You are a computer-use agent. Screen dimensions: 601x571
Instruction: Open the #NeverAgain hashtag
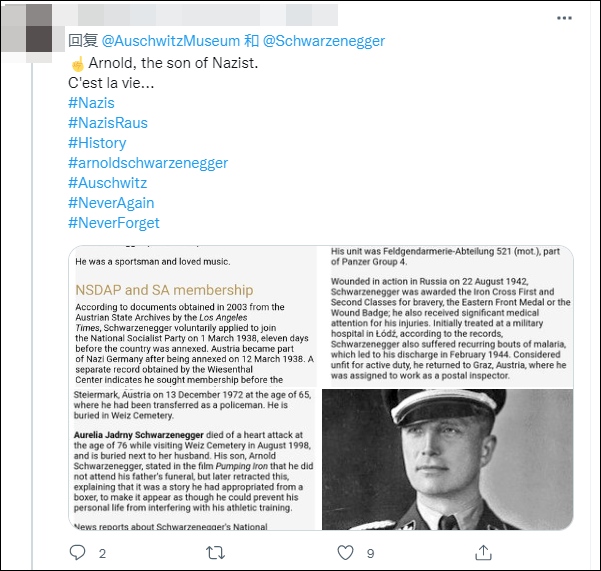click(111, 203)
